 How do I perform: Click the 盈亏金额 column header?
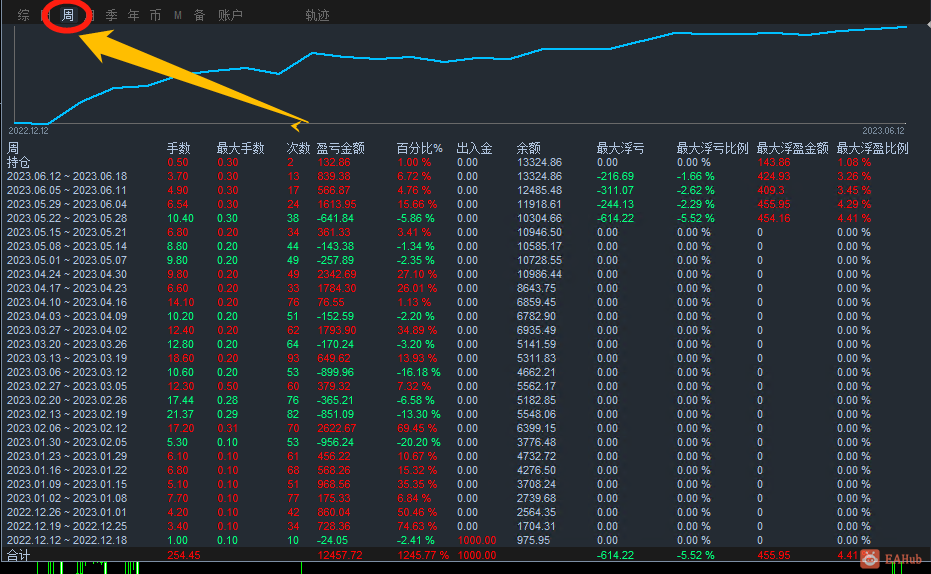[340, 148]
